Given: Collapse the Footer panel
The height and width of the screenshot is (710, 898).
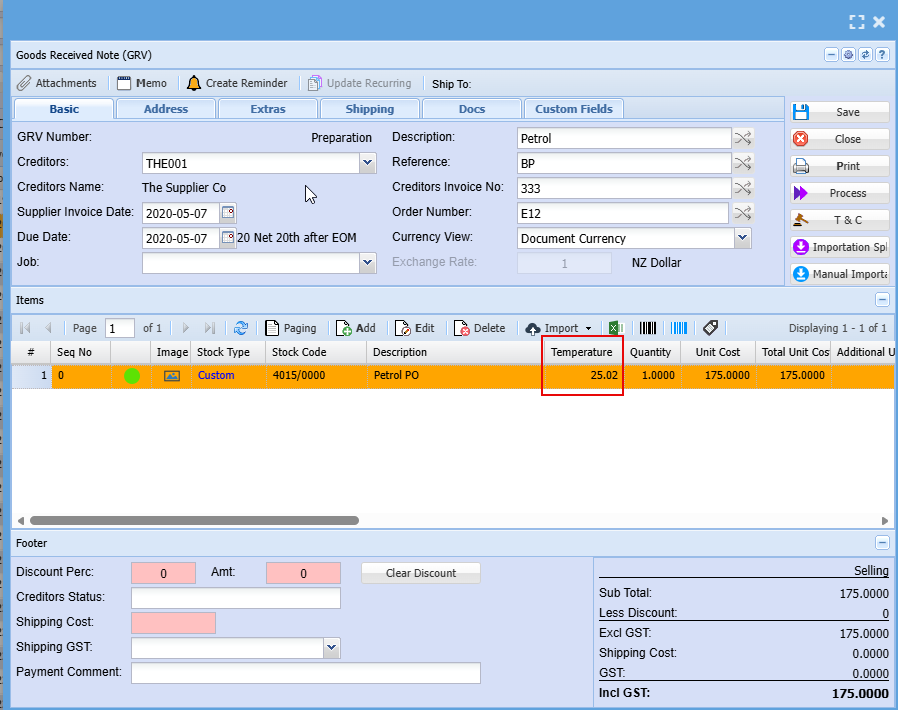Looking at the screenshot, I should tap(882, 543).
